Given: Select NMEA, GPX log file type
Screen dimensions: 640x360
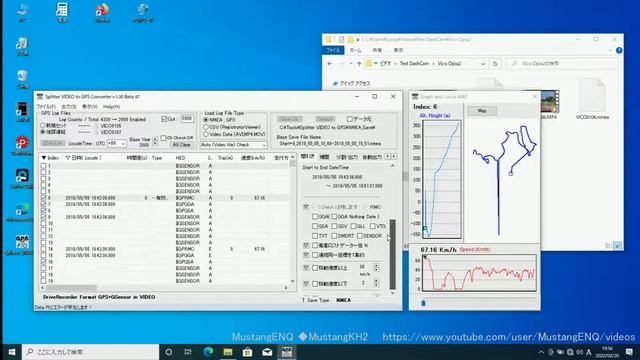Looking at the screenshot, I should tap(206, 120).
